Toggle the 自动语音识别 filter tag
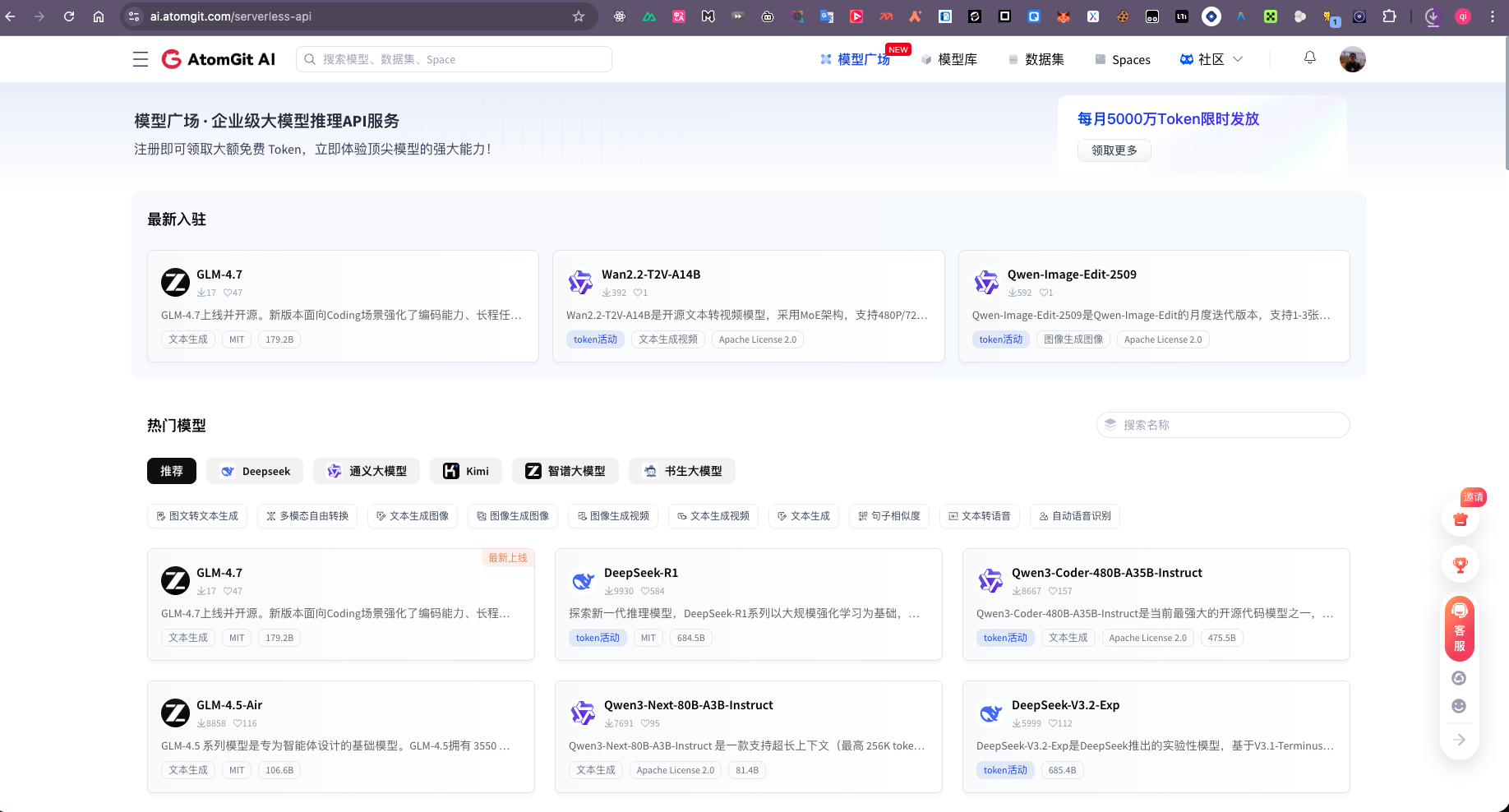 point(1075,516)
